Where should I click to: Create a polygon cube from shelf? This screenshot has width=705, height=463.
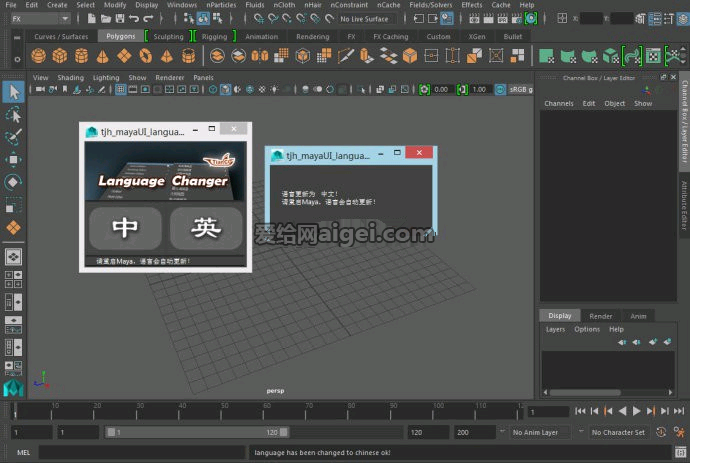60,56
